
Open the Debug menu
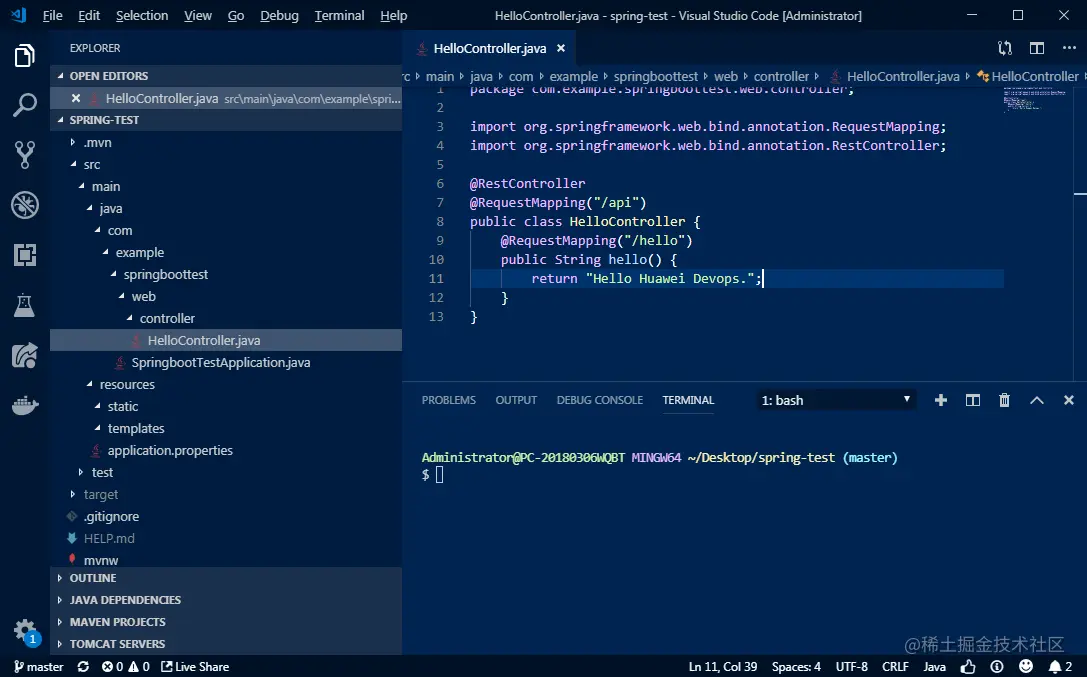click(279, 15)
